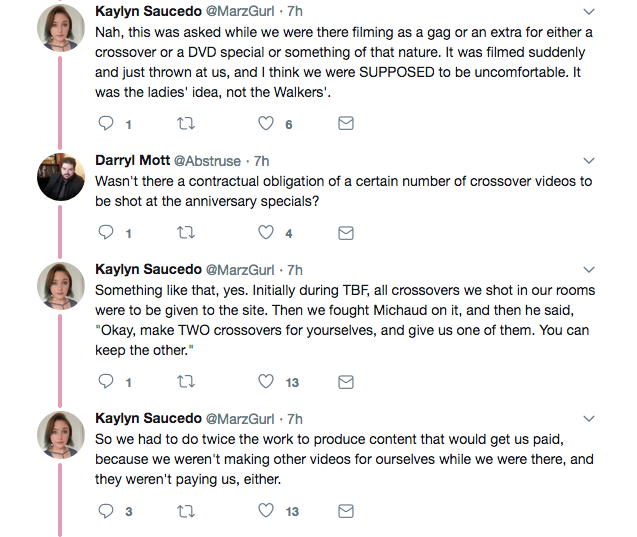Share the 'Something like that' tweet by message
Image resolution: width=637 pixels, height=537 pixels.
[345, 381]
